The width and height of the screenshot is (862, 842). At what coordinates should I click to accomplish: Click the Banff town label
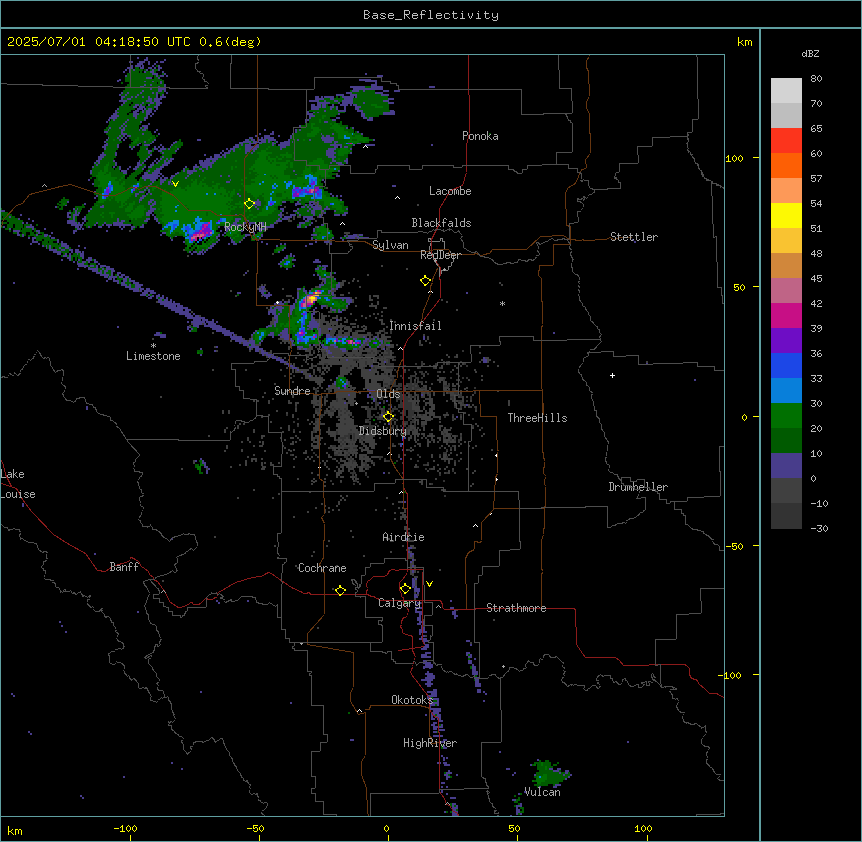tap(124, 567)
